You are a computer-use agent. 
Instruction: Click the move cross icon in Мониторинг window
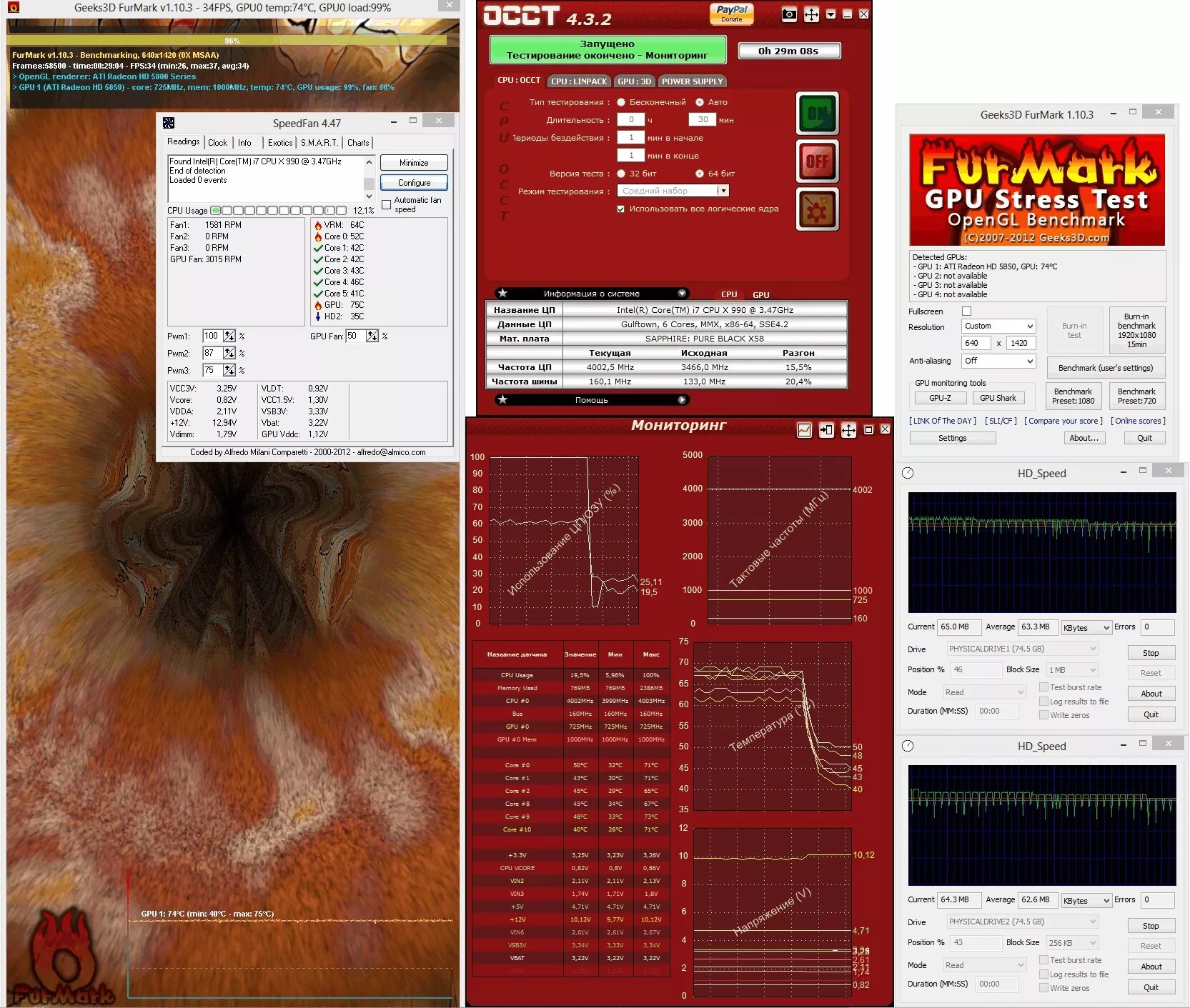tap(848, 429)
